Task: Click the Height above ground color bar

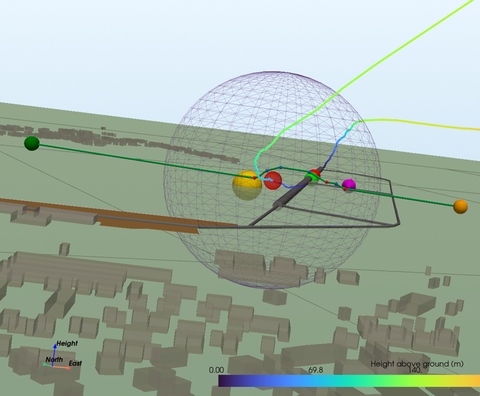Action: (349, 381)
